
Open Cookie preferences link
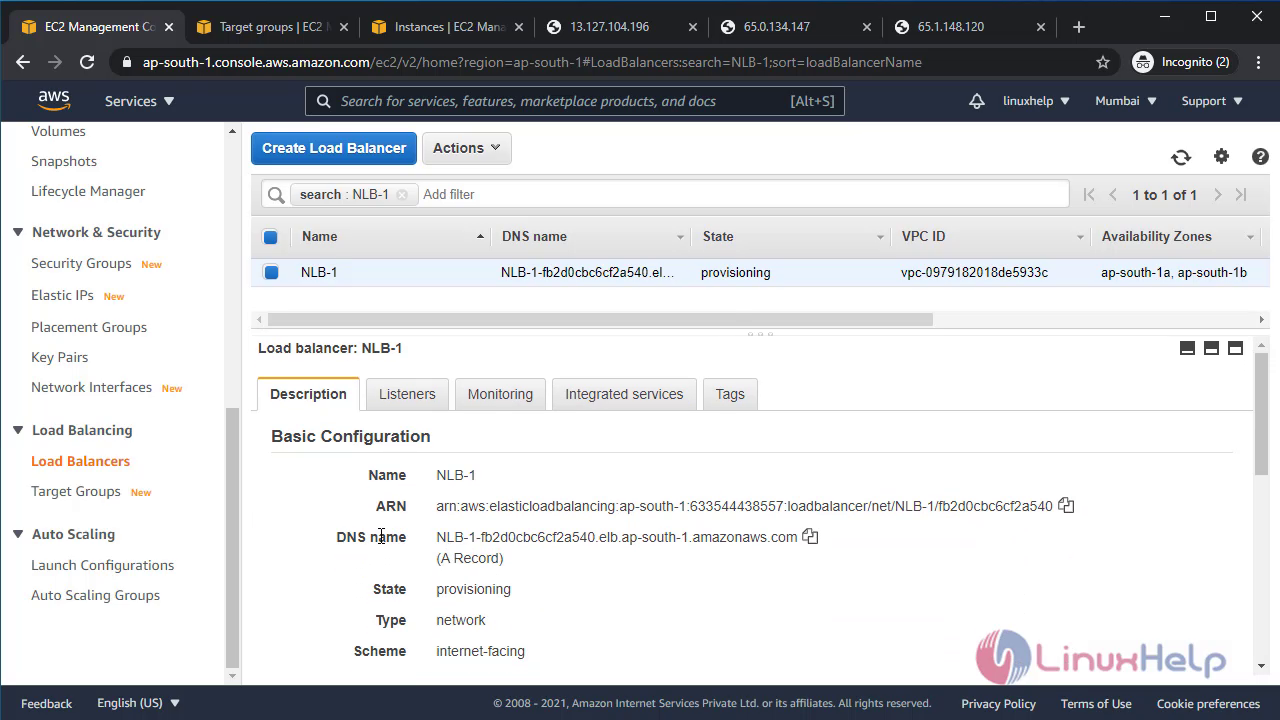1208,703
